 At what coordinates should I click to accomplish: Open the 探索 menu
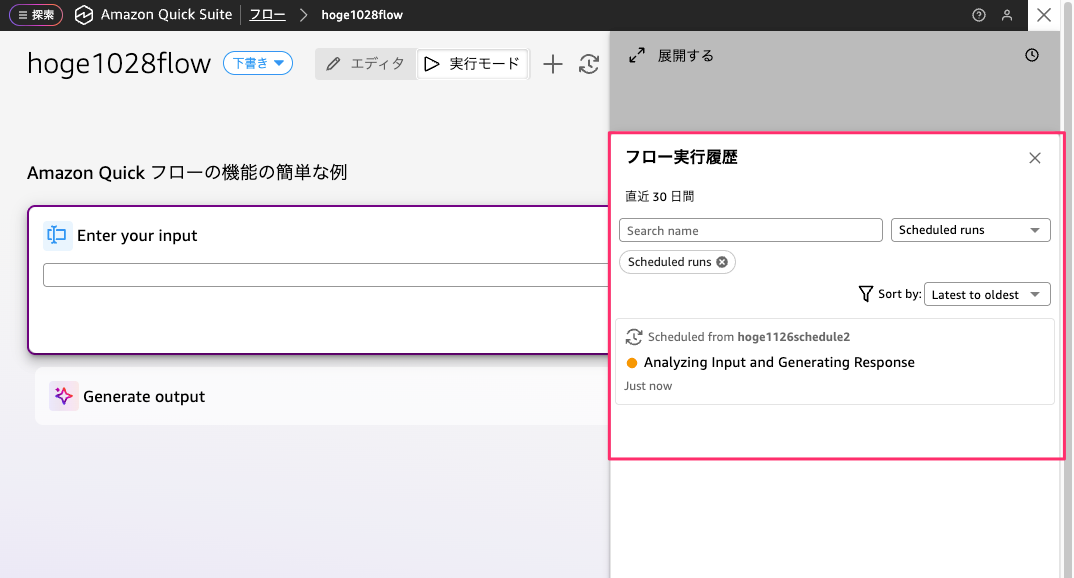tap(35, 15)
